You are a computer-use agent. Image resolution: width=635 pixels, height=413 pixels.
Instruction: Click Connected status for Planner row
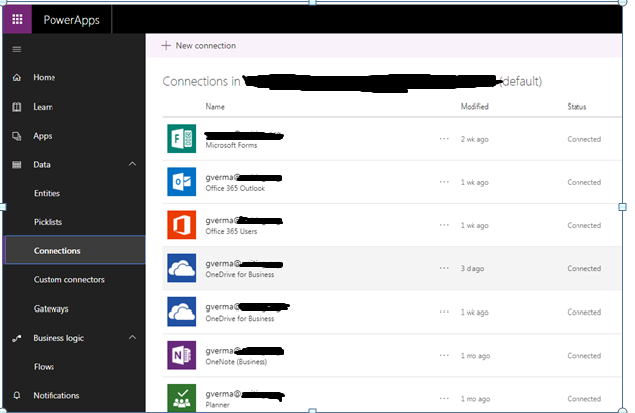[584, 399]
